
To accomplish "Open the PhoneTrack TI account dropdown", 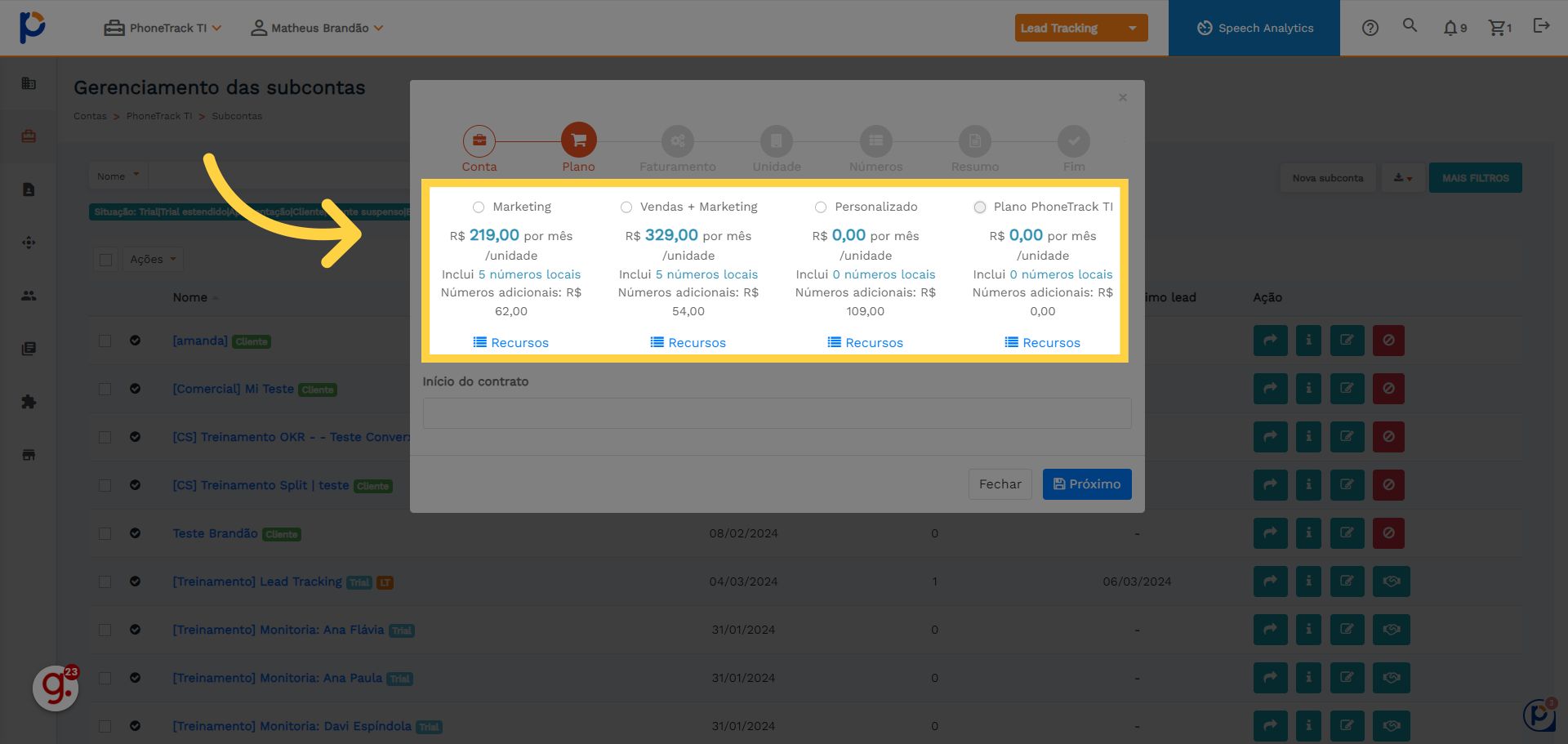I will (163, 28).
